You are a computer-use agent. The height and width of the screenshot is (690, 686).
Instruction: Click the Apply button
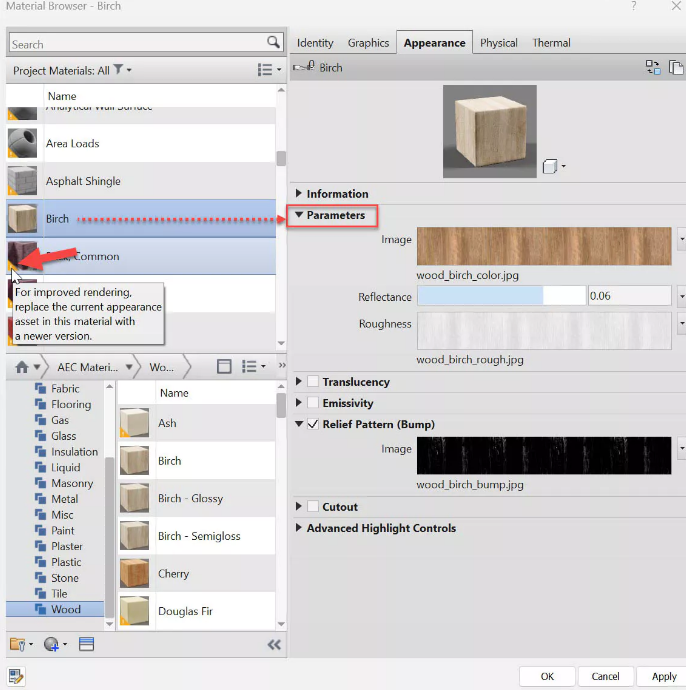pos(664,676)
